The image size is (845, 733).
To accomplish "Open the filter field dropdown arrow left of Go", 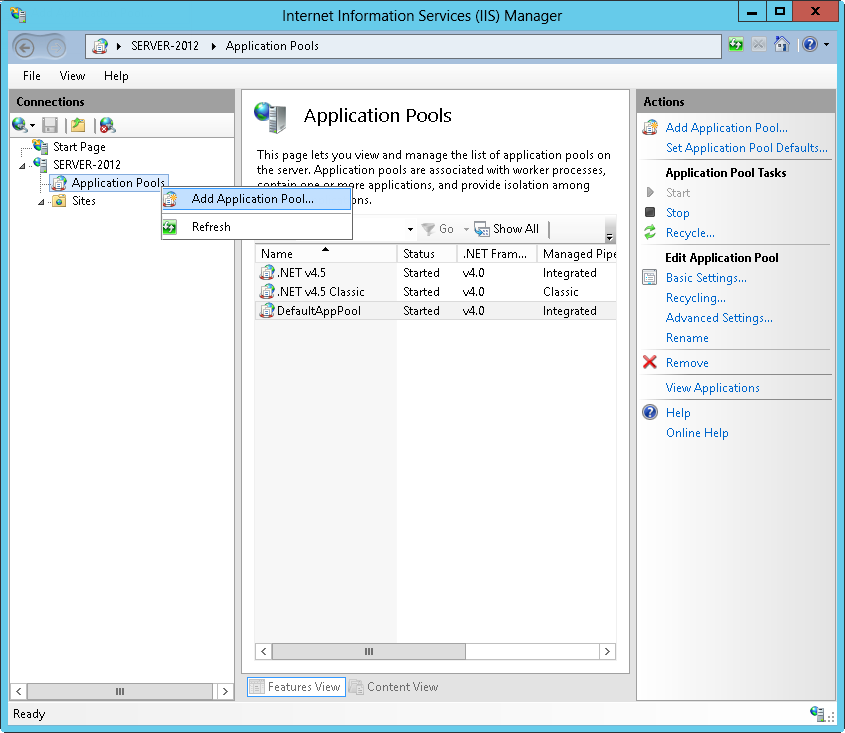I will pyautogui.click(x=410, y=229).
